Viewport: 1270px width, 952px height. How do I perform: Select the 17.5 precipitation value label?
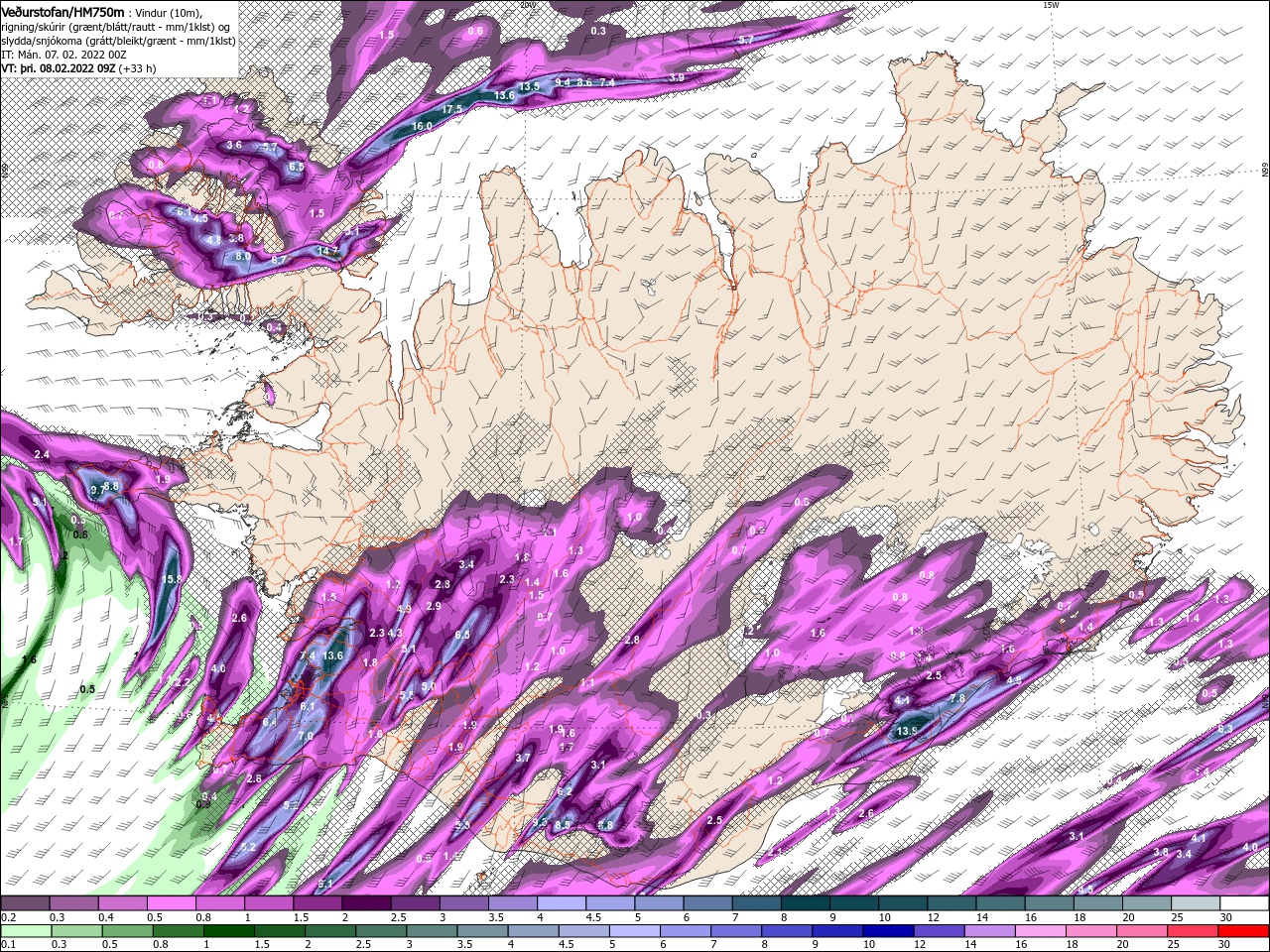pyautogui.click(x=452, y=109)
